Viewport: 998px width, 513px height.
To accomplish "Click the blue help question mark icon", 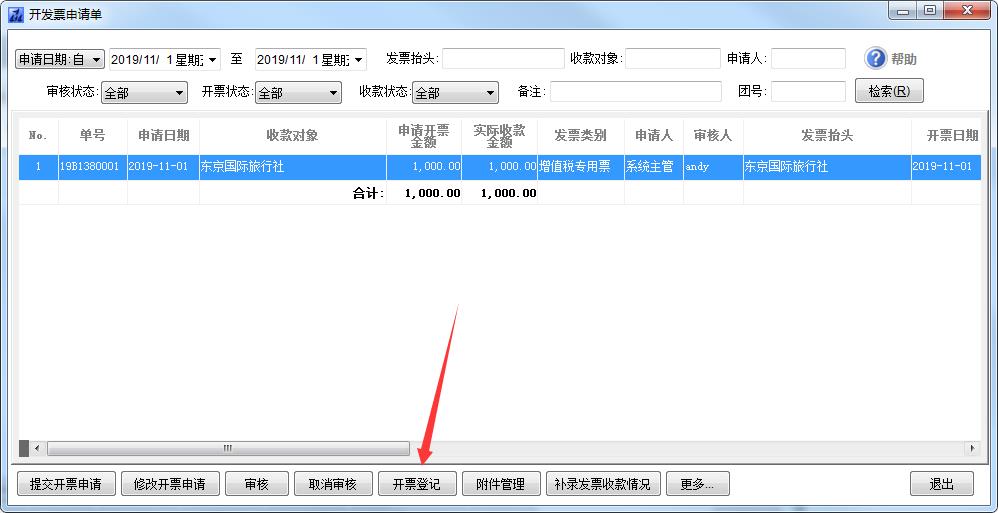I will click(x=876, y=59).
